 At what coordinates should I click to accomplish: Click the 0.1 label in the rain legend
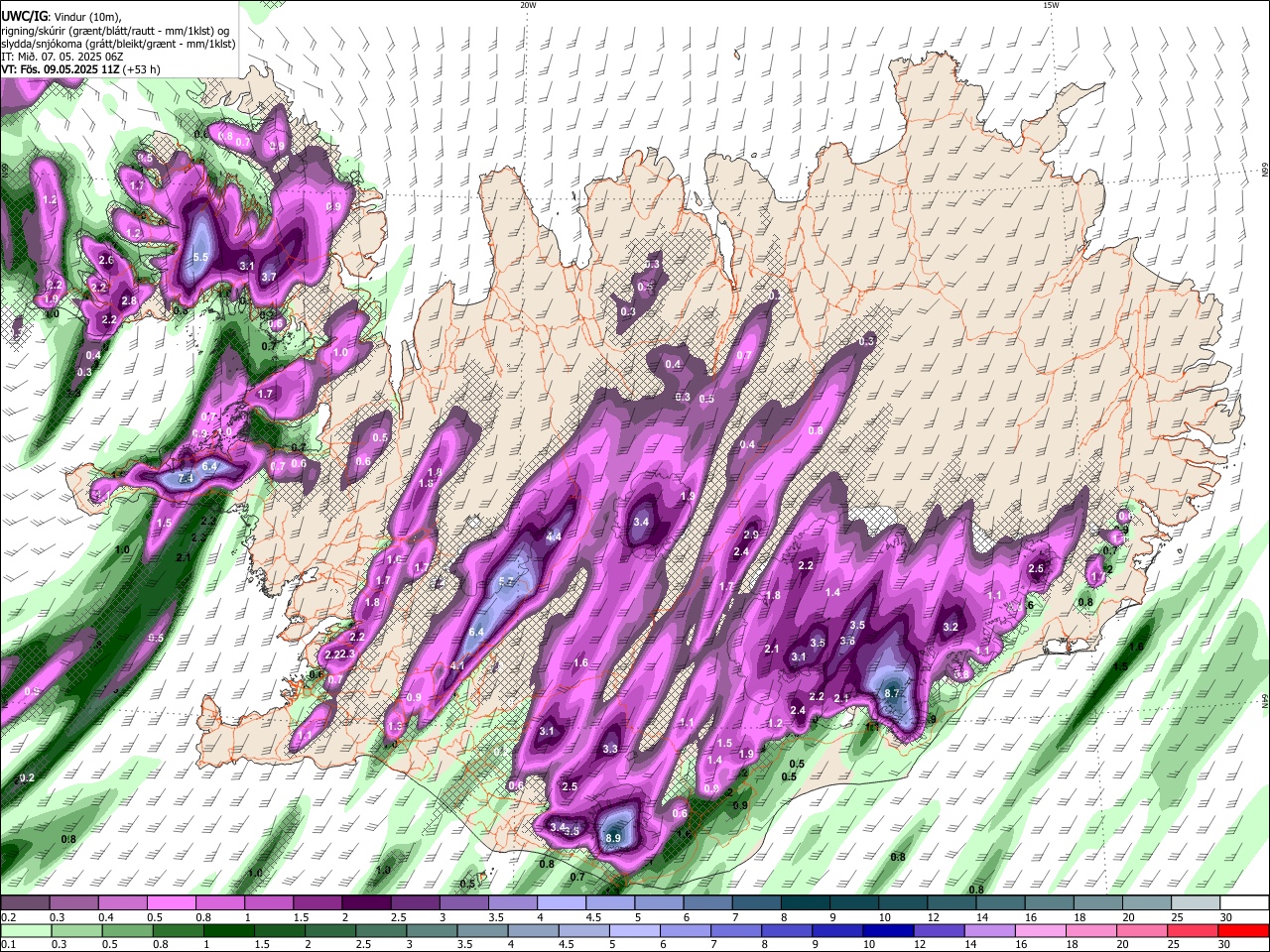coord(8,944)
